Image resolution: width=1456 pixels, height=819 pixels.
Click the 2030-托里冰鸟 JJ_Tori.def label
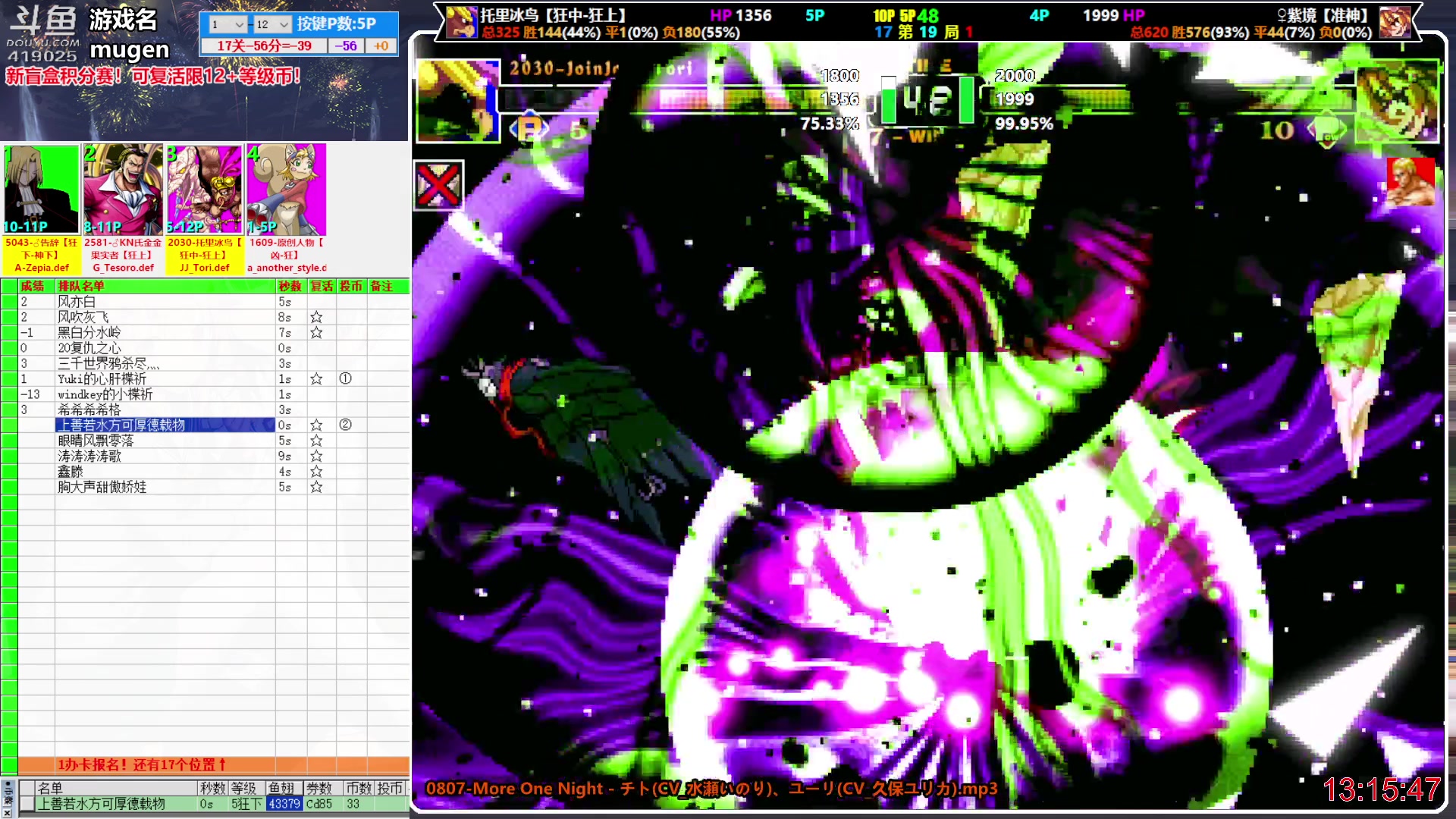[x=205, y=255]
